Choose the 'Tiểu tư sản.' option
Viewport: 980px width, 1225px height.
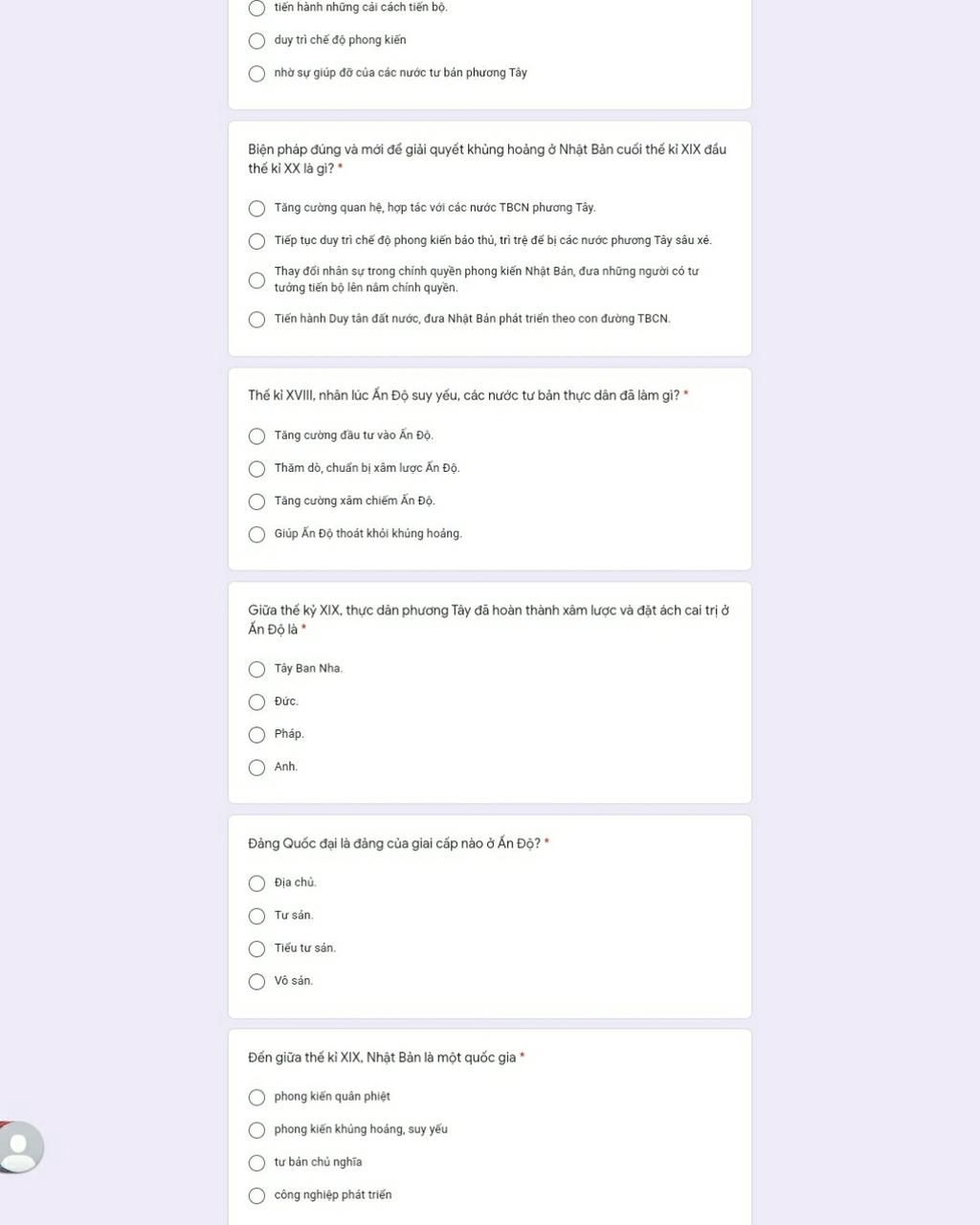(256, 949)
